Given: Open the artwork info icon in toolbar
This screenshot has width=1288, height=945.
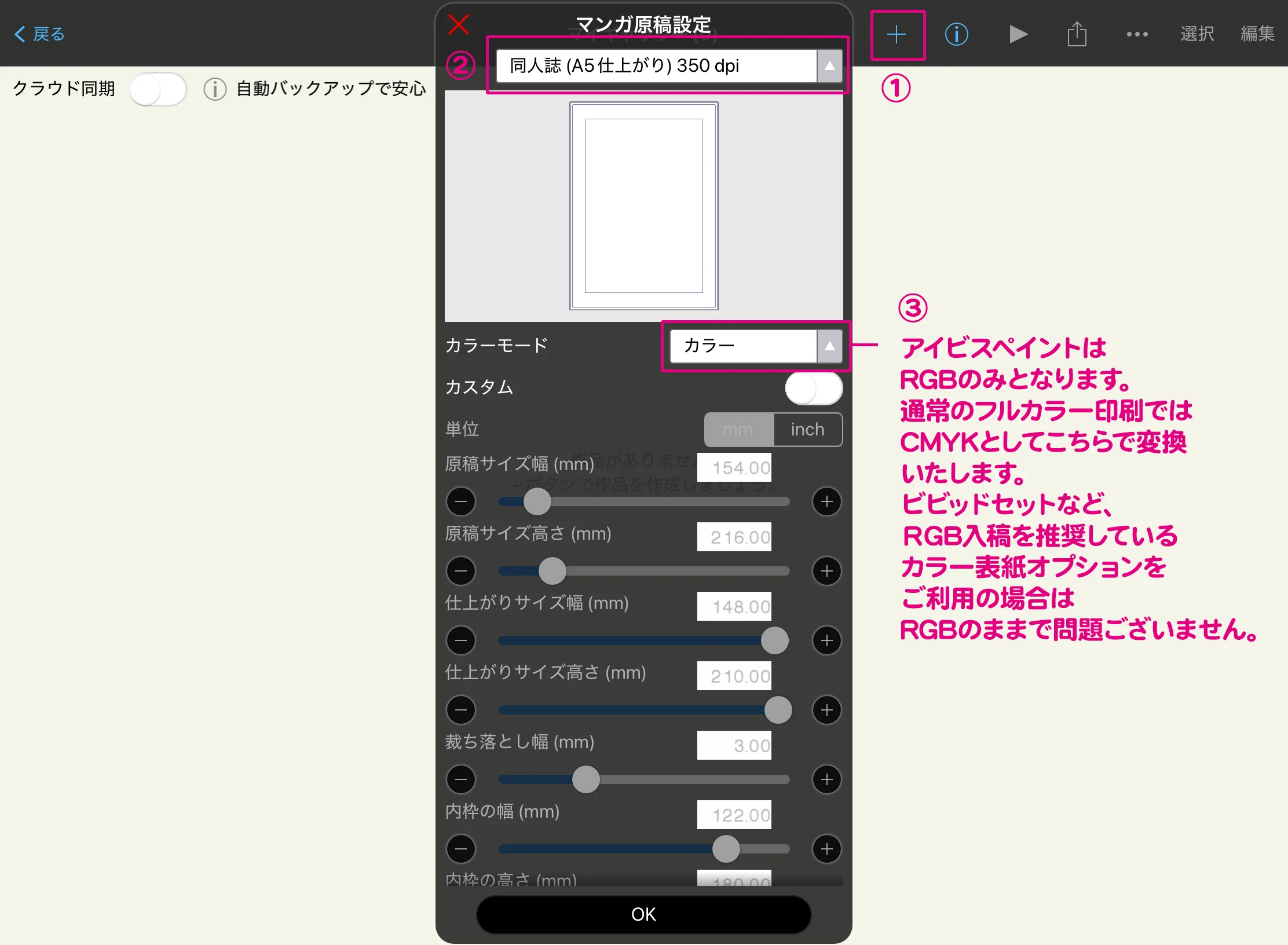Looking at the screenshot, I should click(x=956, y=35).
